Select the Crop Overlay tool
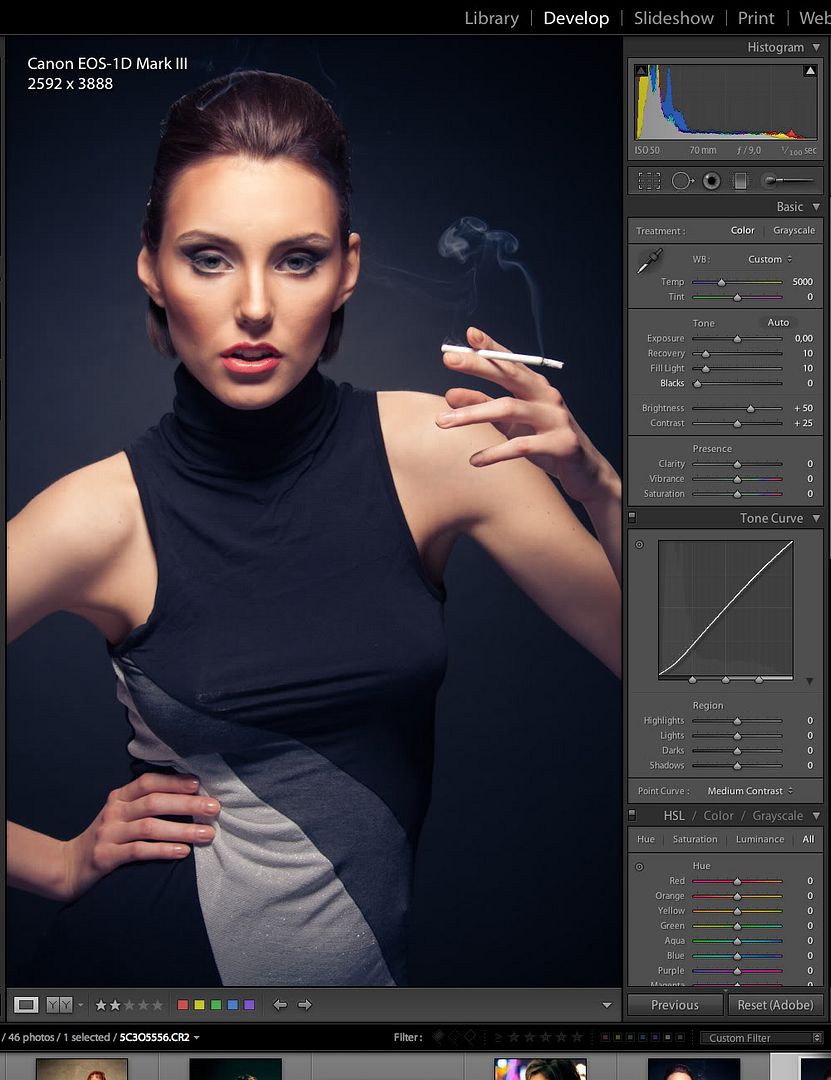 coord(649,181)
